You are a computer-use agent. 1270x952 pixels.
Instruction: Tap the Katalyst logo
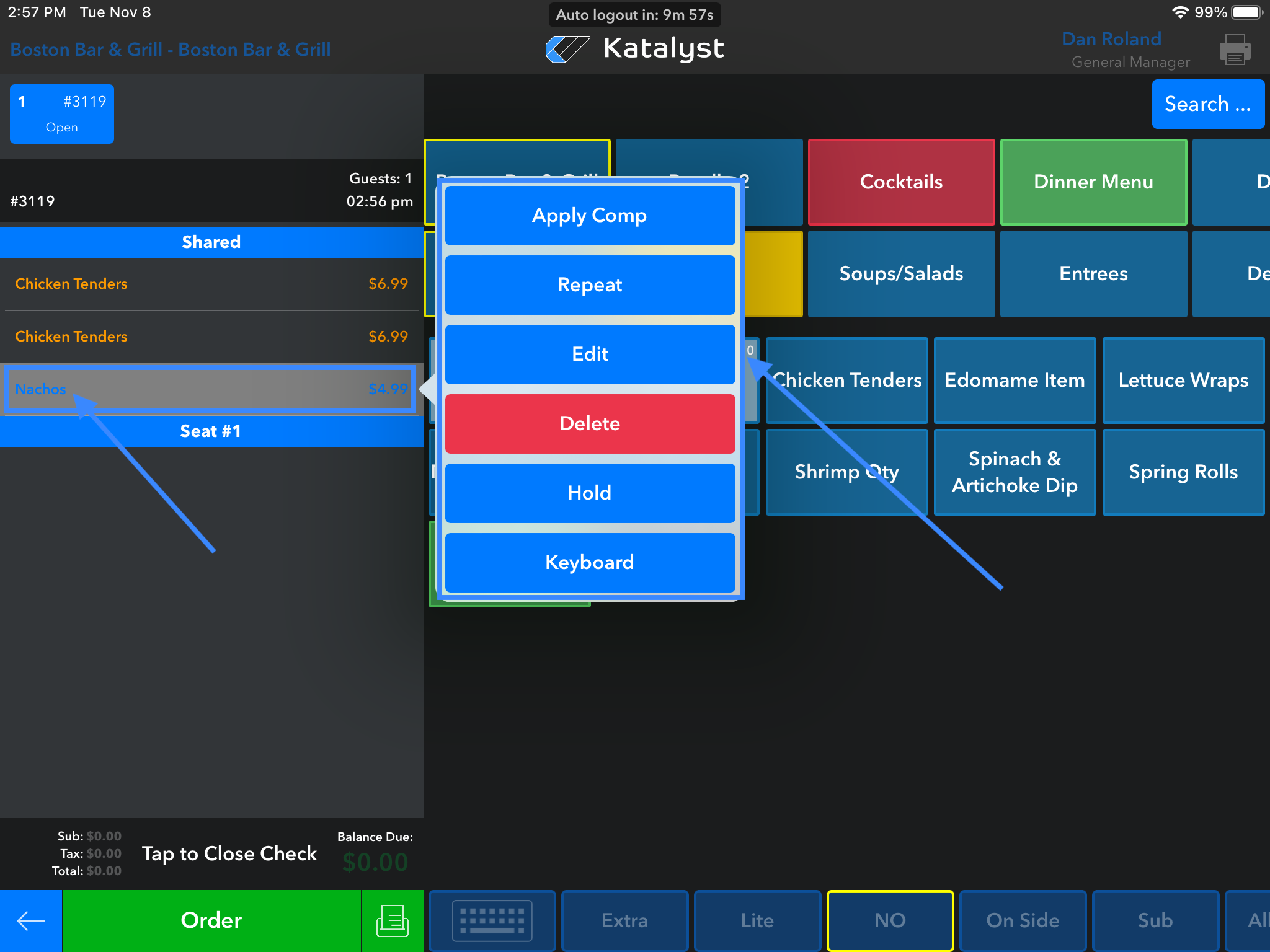(635, 48)
